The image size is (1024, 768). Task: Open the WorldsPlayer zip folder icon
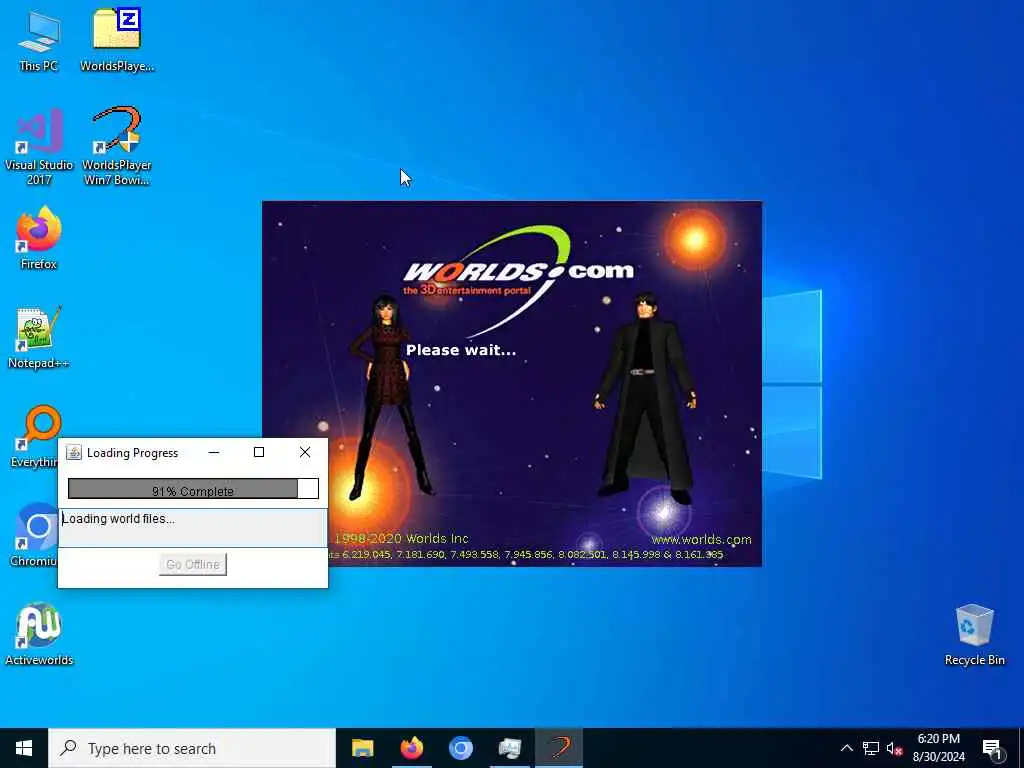click(x=117, y=40)
